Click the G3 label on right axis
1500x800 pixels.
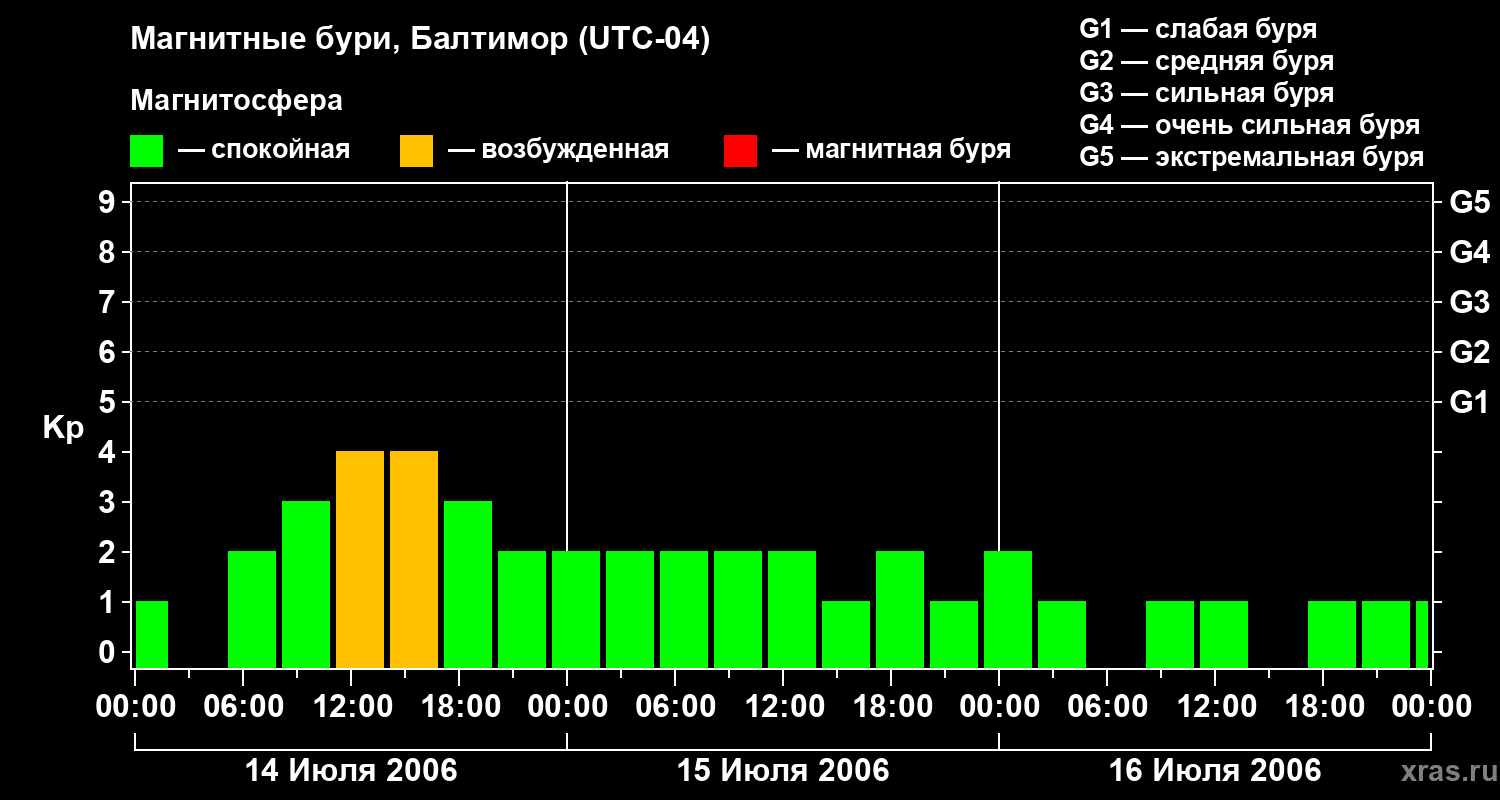click(x=1469, y=303)
